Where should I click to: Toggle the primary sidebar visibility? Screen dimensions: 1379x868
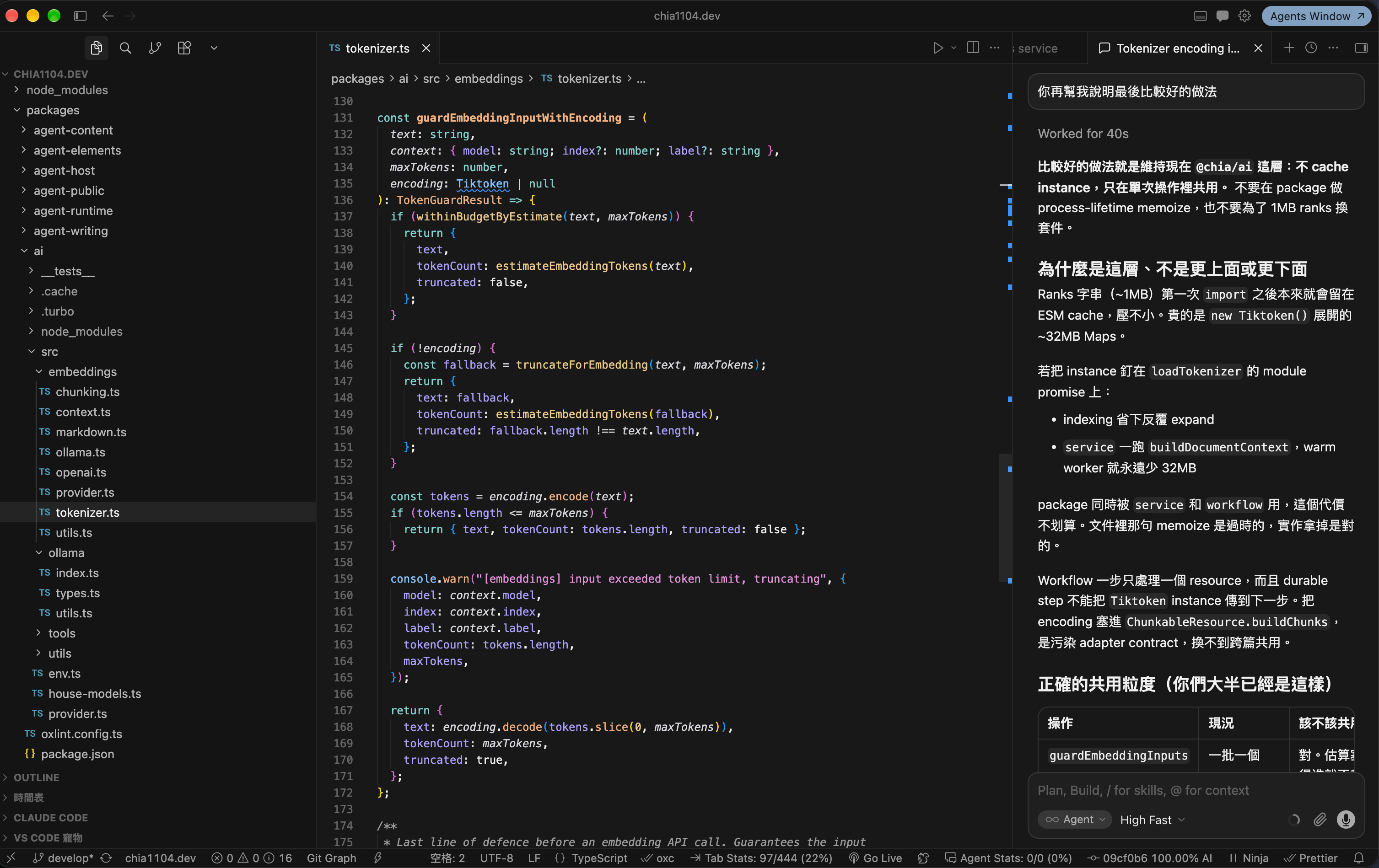pyautogui.click(x=80, y=16)
